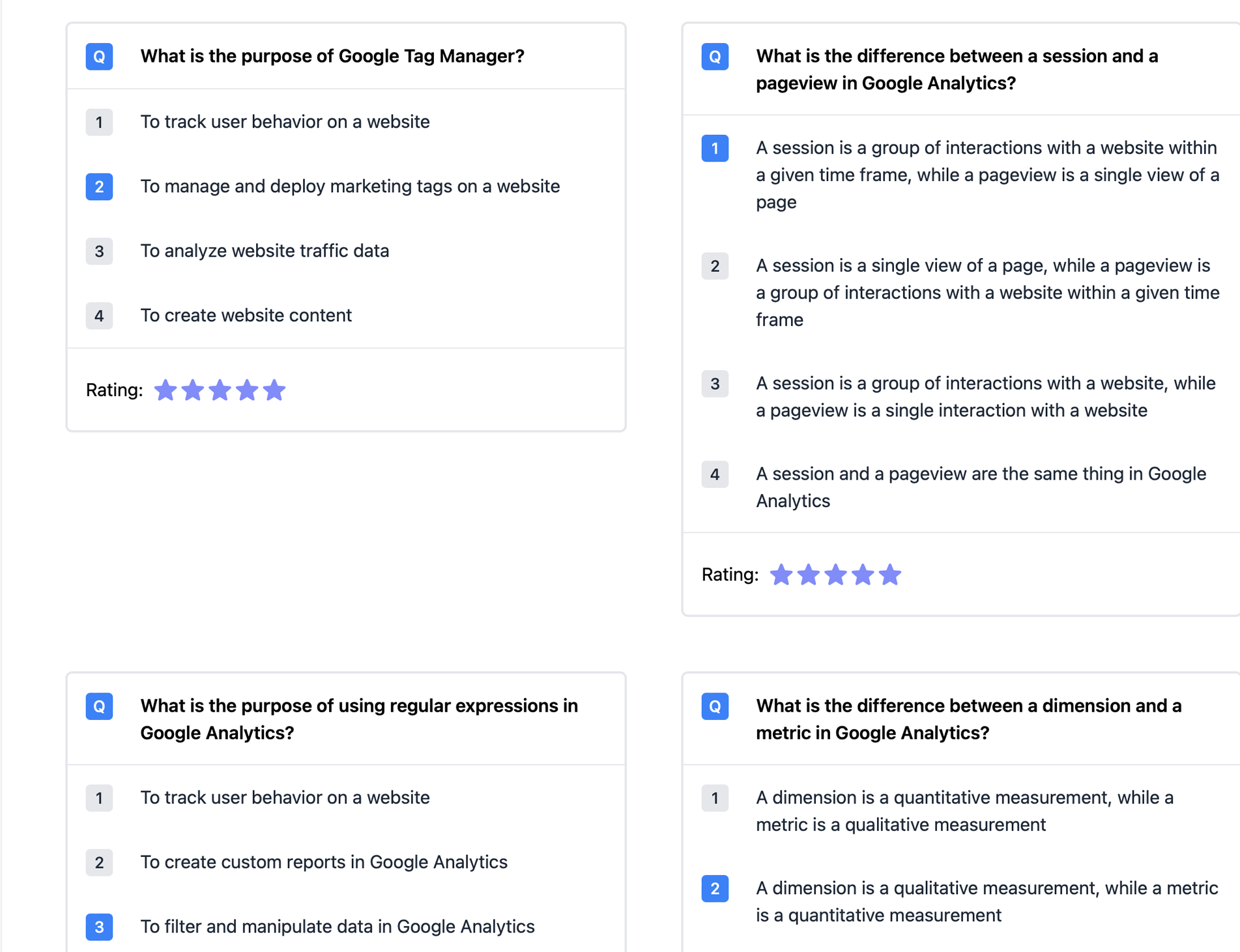Viewport: 1240px width, 952px height.
Task: Click the second star in session pageview rating
Action: pos(808,574)
